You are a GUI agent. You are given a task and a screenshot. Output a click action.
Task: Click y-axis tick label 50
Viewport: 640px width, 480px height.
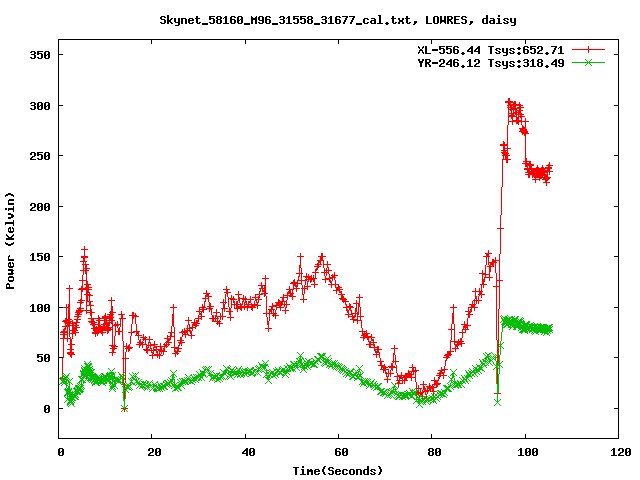[x=43, y=358]
